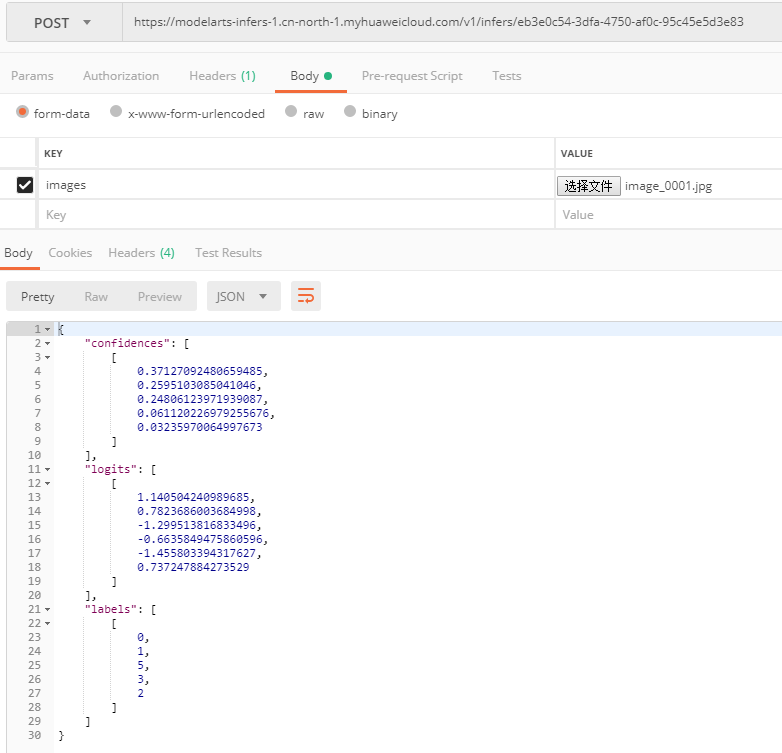Switch response view to Raw
Screen dimensions: 782x753
point(96,297)
